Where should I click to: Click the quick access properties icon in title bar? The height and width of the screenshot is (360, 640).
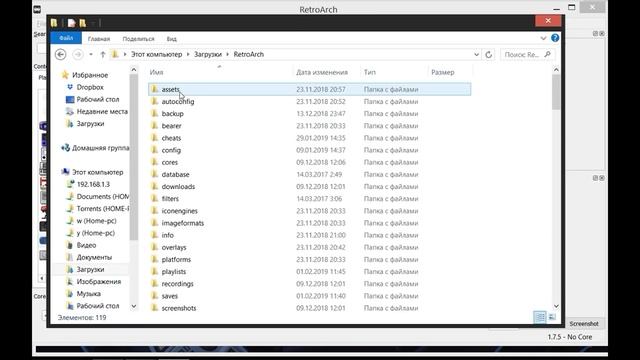click(x=71, y=23)
